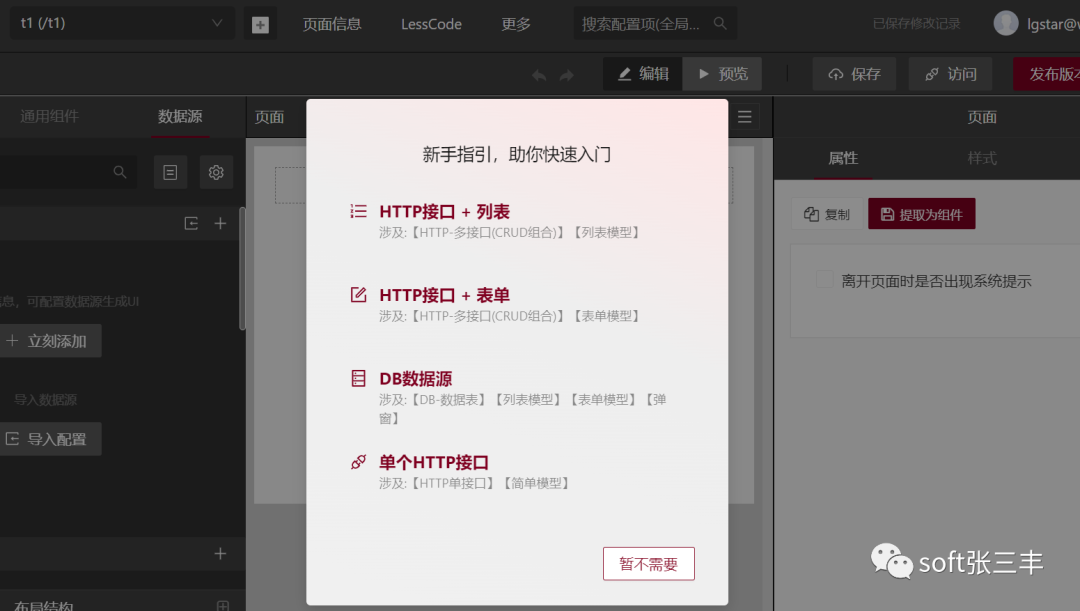Switch to 预览 preview mode

pyautogui.click(x=722, y=74)
